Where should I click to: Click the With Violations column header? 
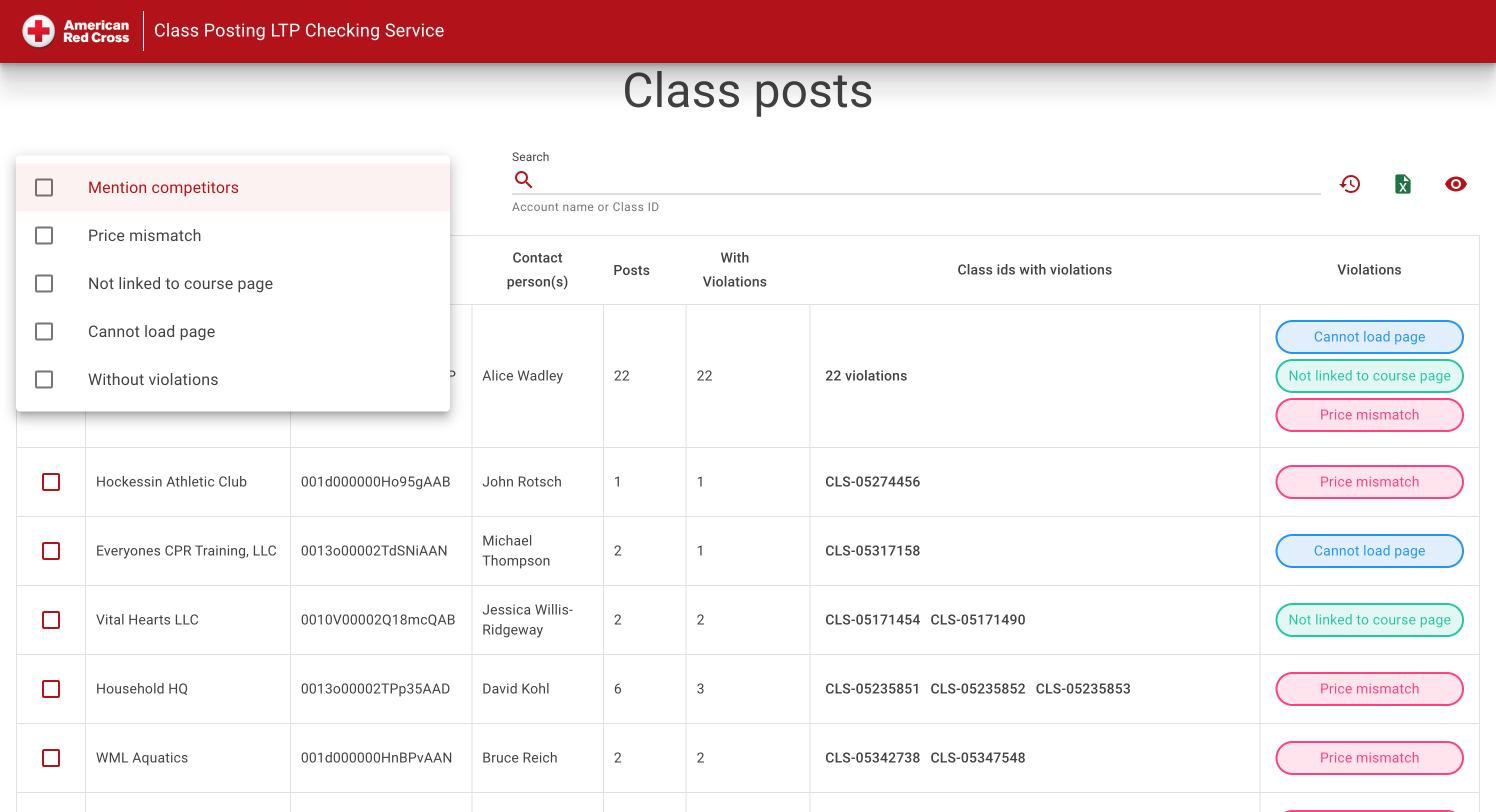tap(735, 270)
